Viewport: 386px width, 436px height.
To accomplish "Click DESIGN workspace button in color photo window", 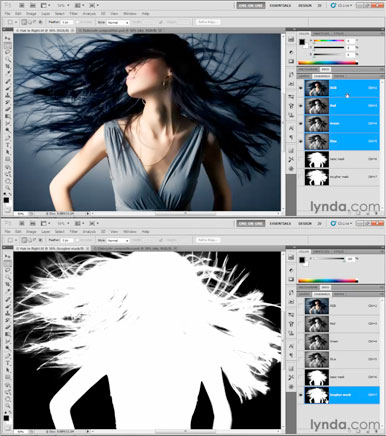I will click(x=304, y=6).
